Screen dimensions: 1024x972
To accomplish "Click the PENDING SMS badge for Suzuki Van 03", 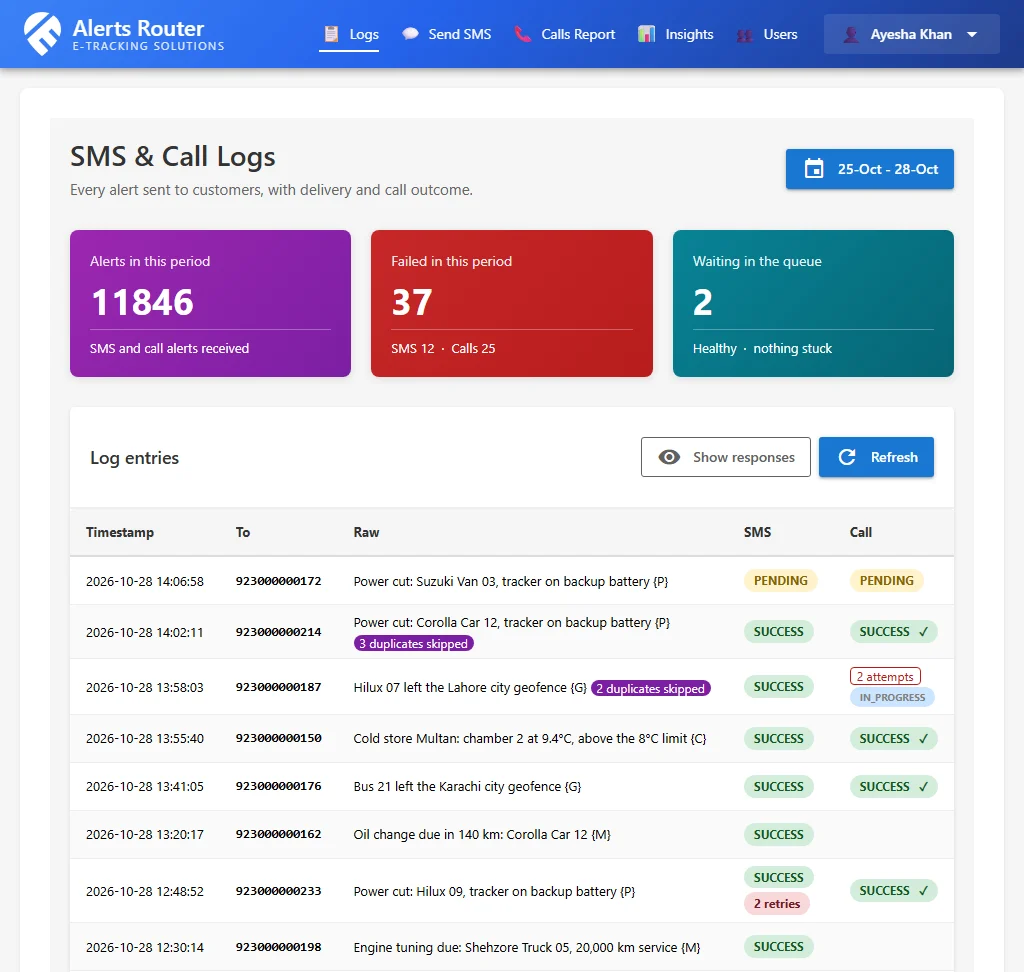I will pyautogui.click(x=780, y=581).
